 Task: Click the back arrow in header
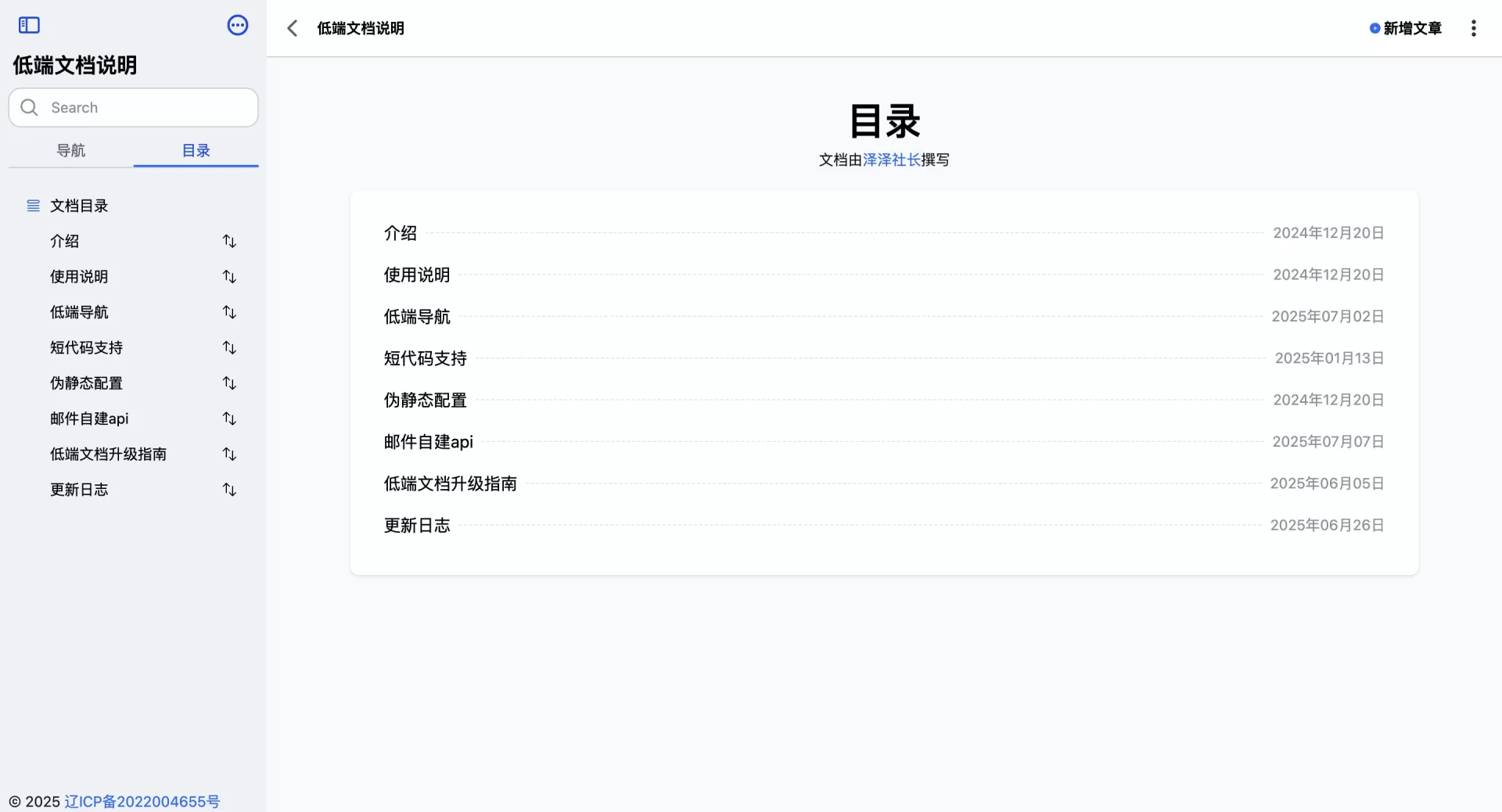293,28
